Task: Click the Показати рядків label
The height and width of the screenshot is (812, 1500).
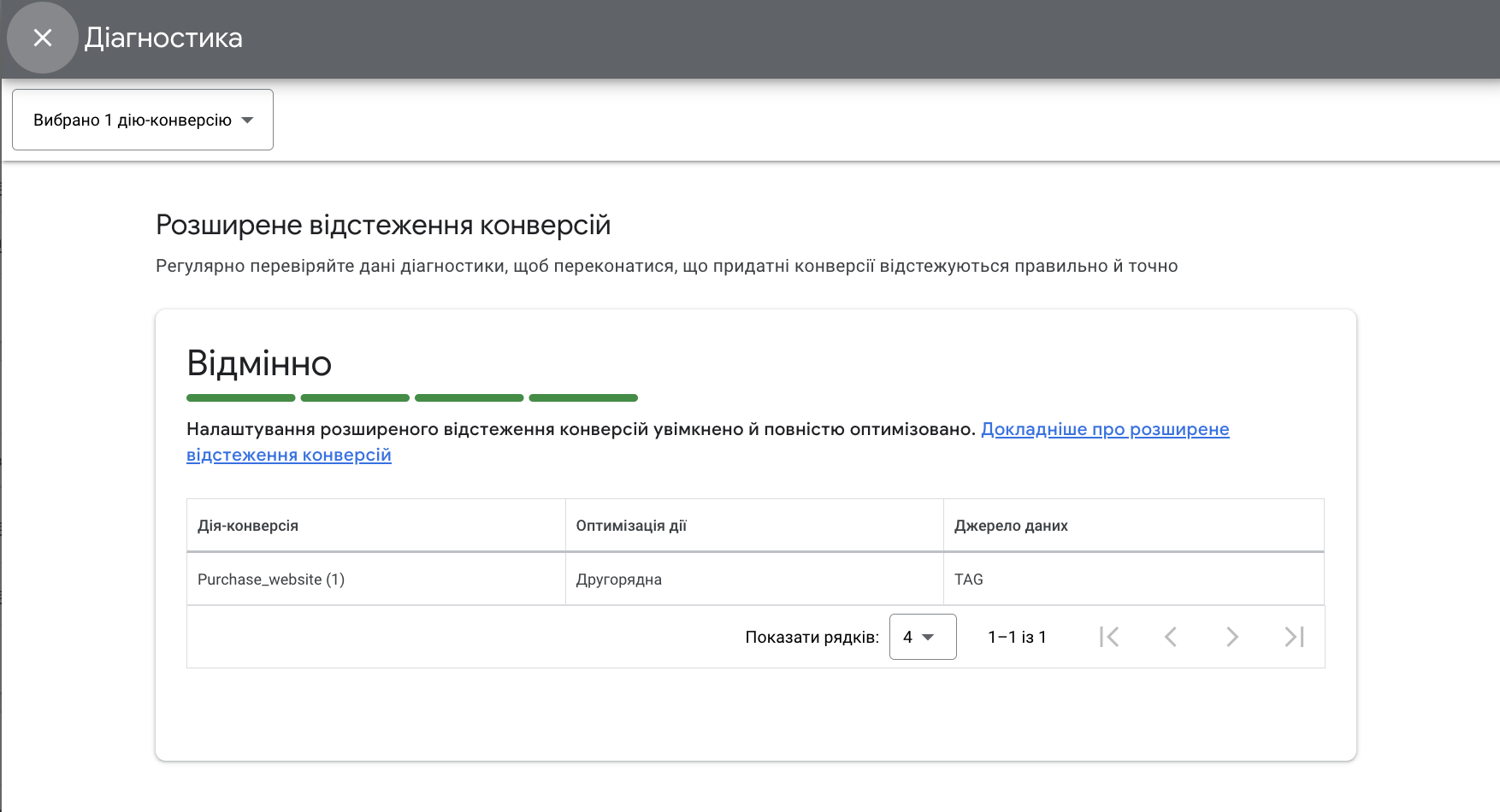Action: (x=812, y=637)
